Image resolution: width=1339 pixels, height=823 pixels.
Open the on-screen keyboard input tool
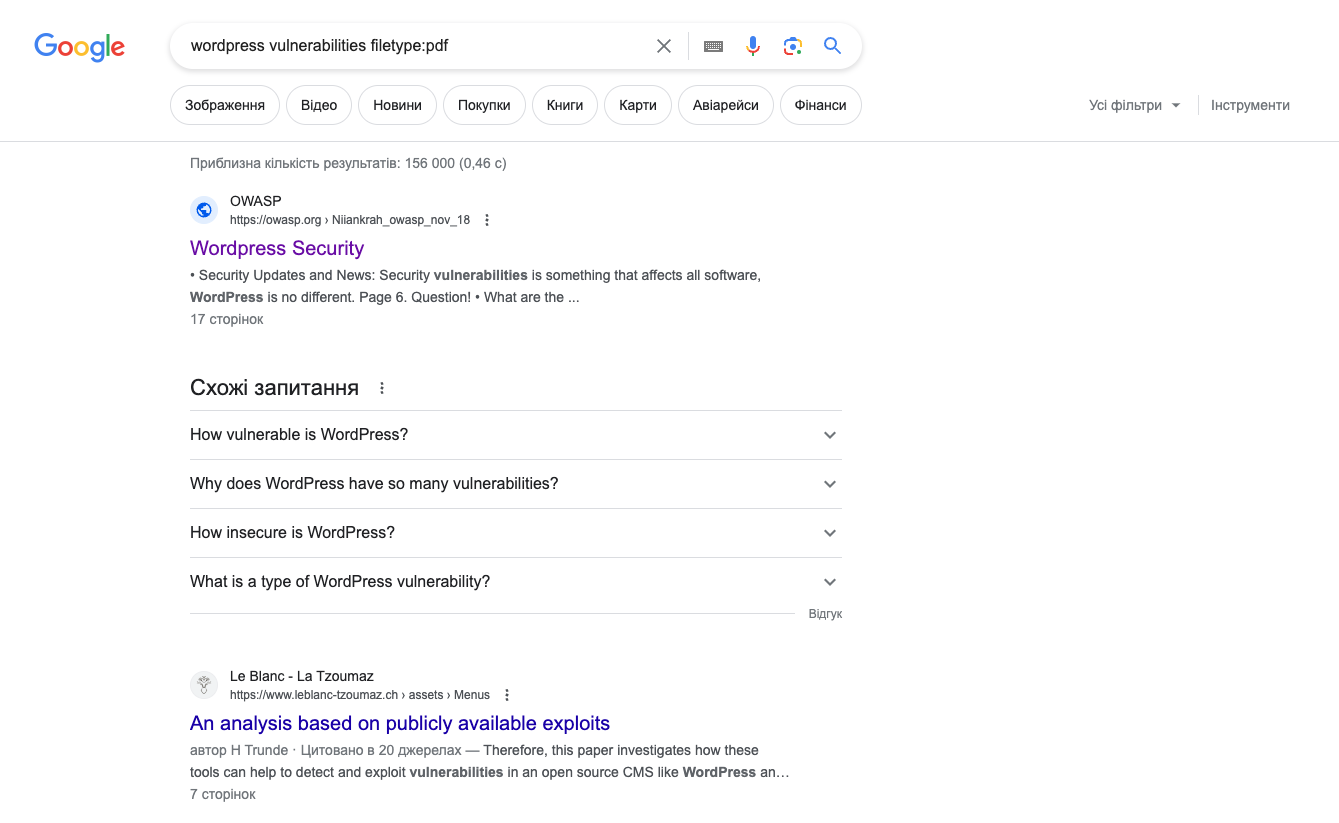click(x=713, y=46)
